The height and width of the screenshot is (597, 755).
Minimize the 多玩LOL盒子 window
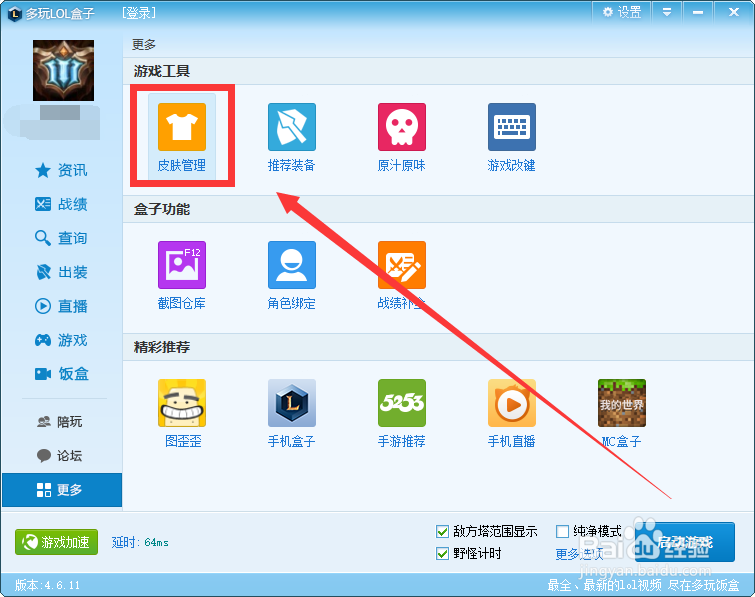(x=698, y=13)
